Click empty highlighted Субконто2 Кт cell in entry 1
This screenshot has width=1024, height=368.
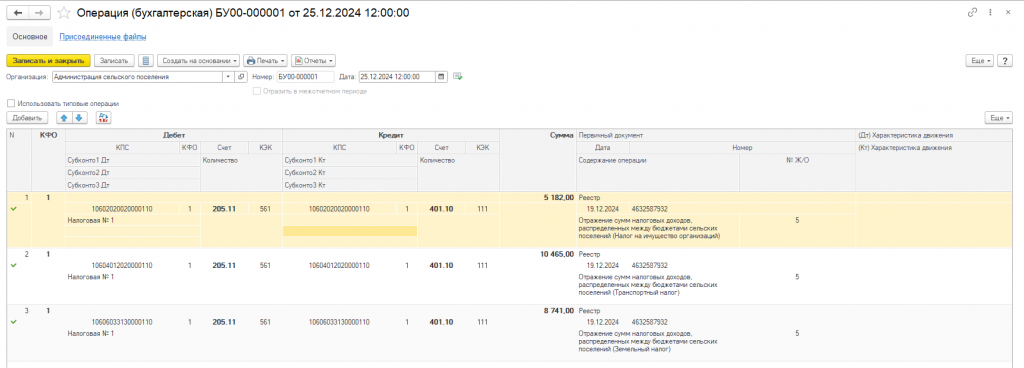349,231
